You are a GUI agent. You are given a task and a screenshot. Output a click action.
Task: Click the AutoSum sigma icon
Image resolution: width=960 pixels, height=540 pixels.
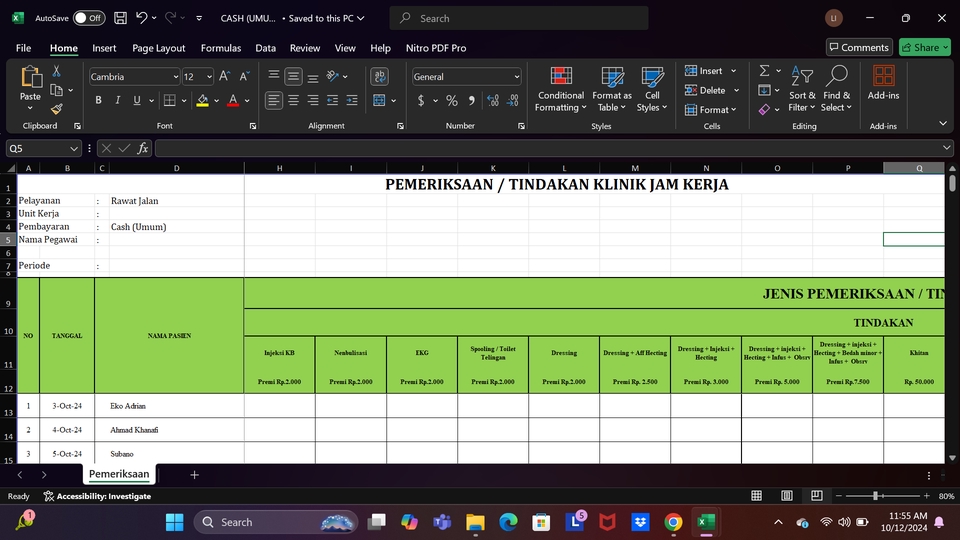pos(765,71)
